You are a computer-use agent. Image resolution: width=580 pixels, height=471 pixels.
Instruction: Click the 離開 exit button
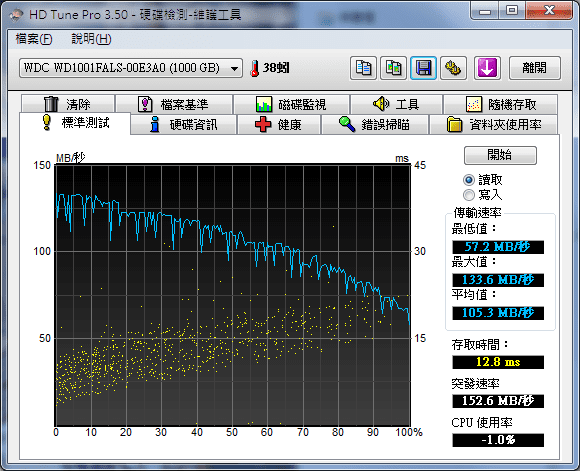click(535, 68)
